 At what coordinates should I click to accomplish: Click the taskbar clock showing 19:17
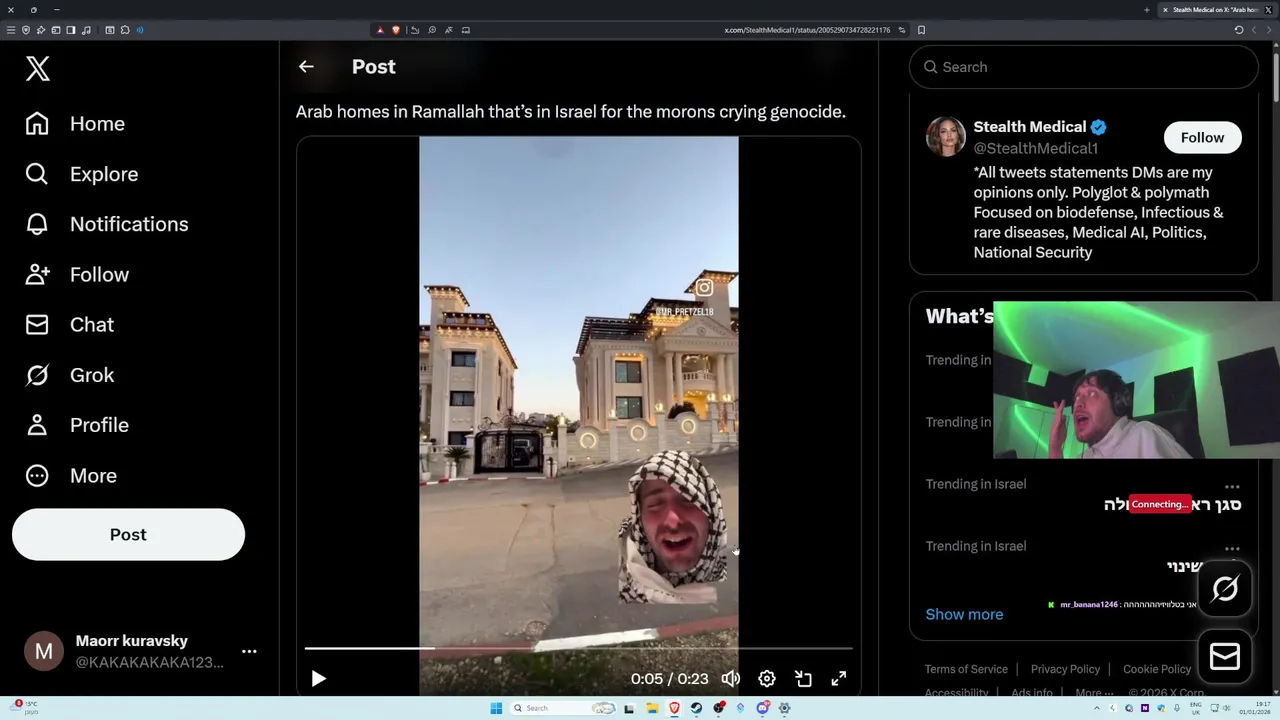(x=1257, y=708)
